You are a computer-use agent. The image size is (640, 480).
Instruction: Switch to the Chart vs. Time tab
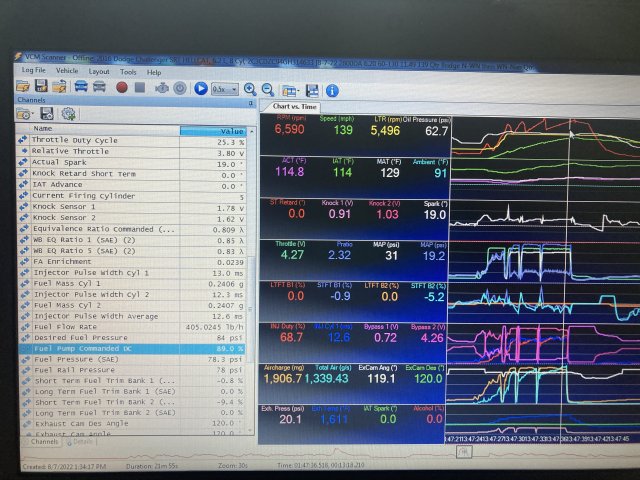coord(294,106)
